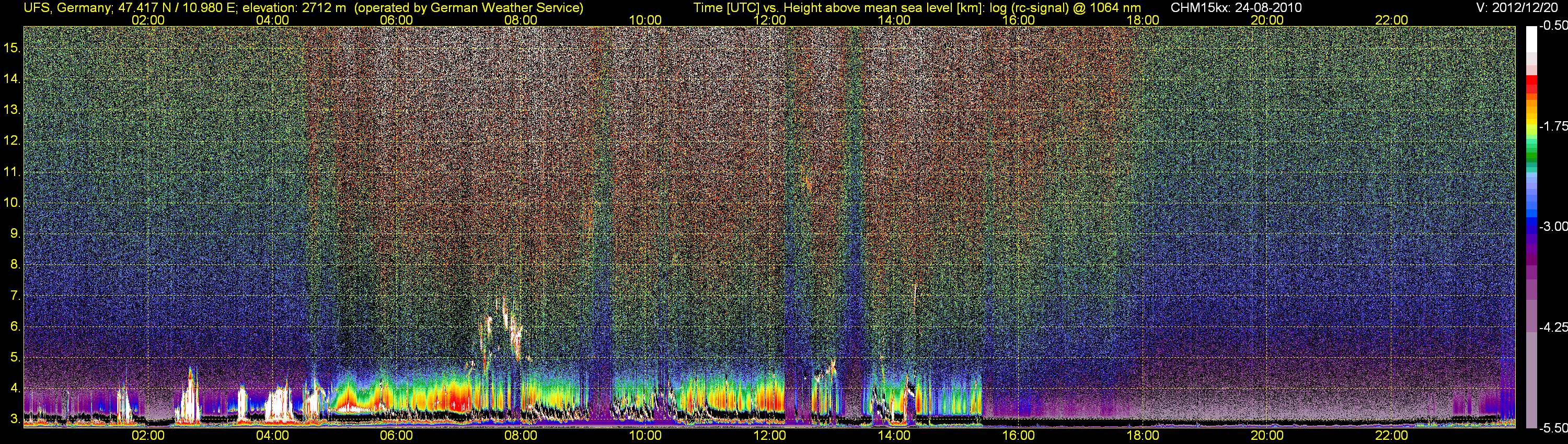
Task: Pick the height axis label '6.'
Action: 15,326
